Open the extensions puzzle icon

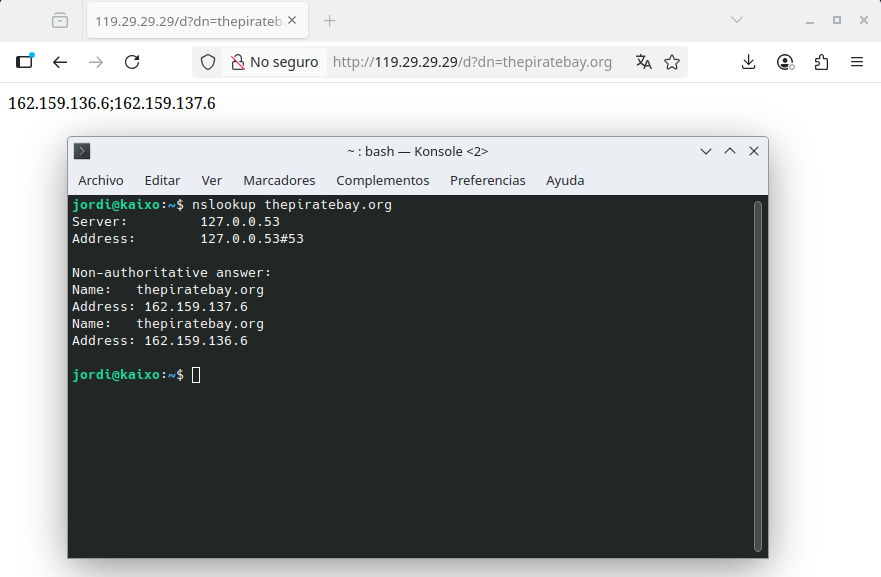[821, 62]
